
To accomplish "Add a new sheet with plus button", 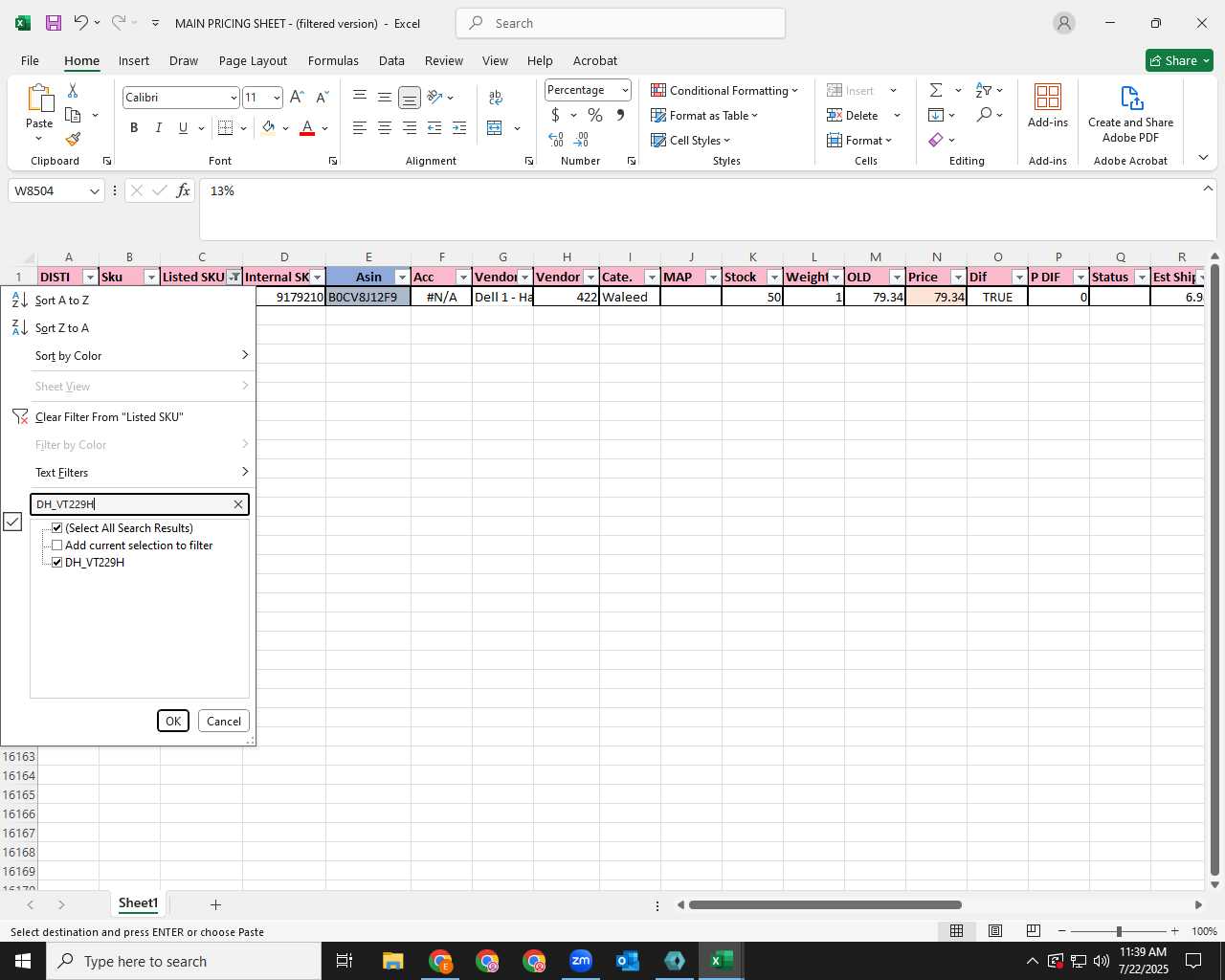I will (215, 904).
